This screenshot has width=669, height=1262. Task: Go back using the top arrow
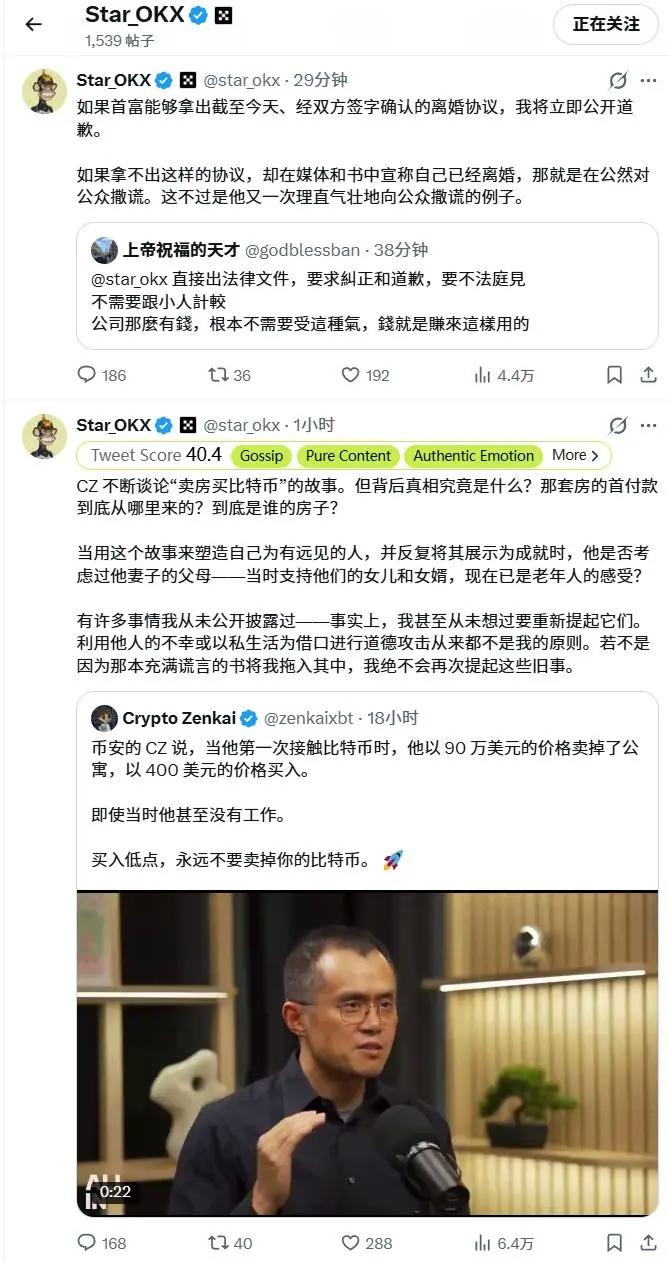point(34,24)
